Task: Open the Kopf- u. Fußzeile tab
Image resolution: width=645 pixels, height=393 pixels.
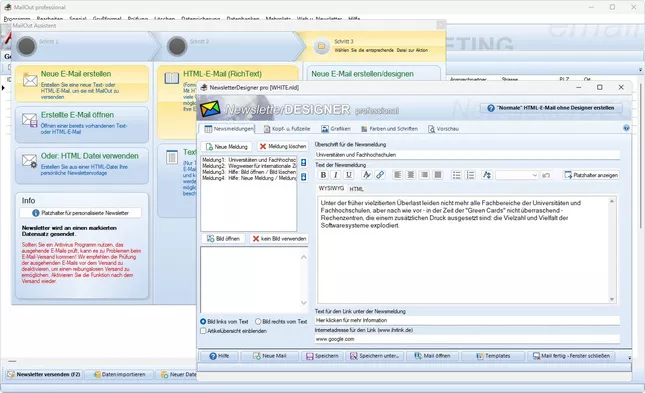Action: pos(287,129)
